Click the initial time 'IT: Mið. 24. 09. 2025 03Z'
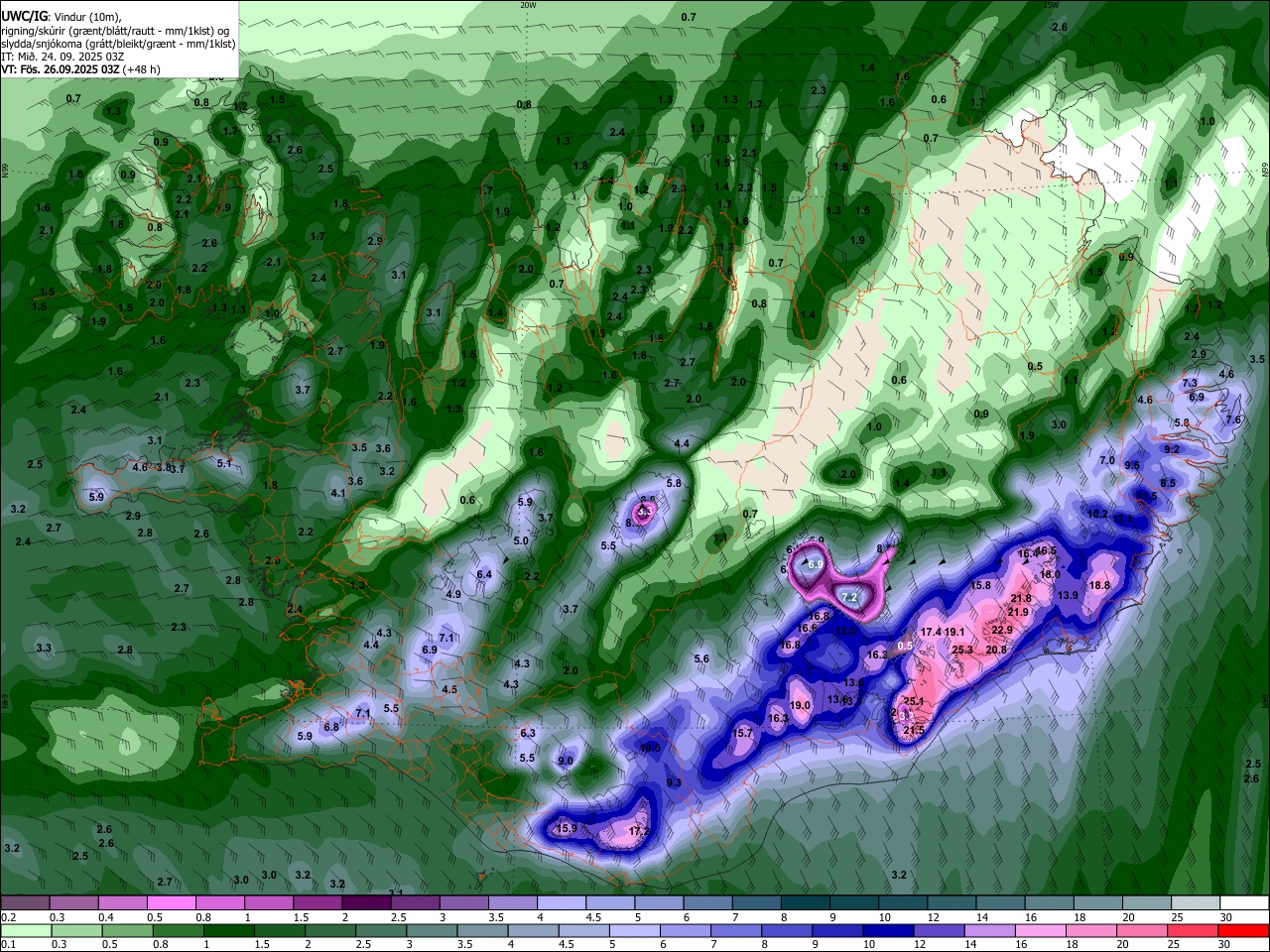 click(62, 57)
